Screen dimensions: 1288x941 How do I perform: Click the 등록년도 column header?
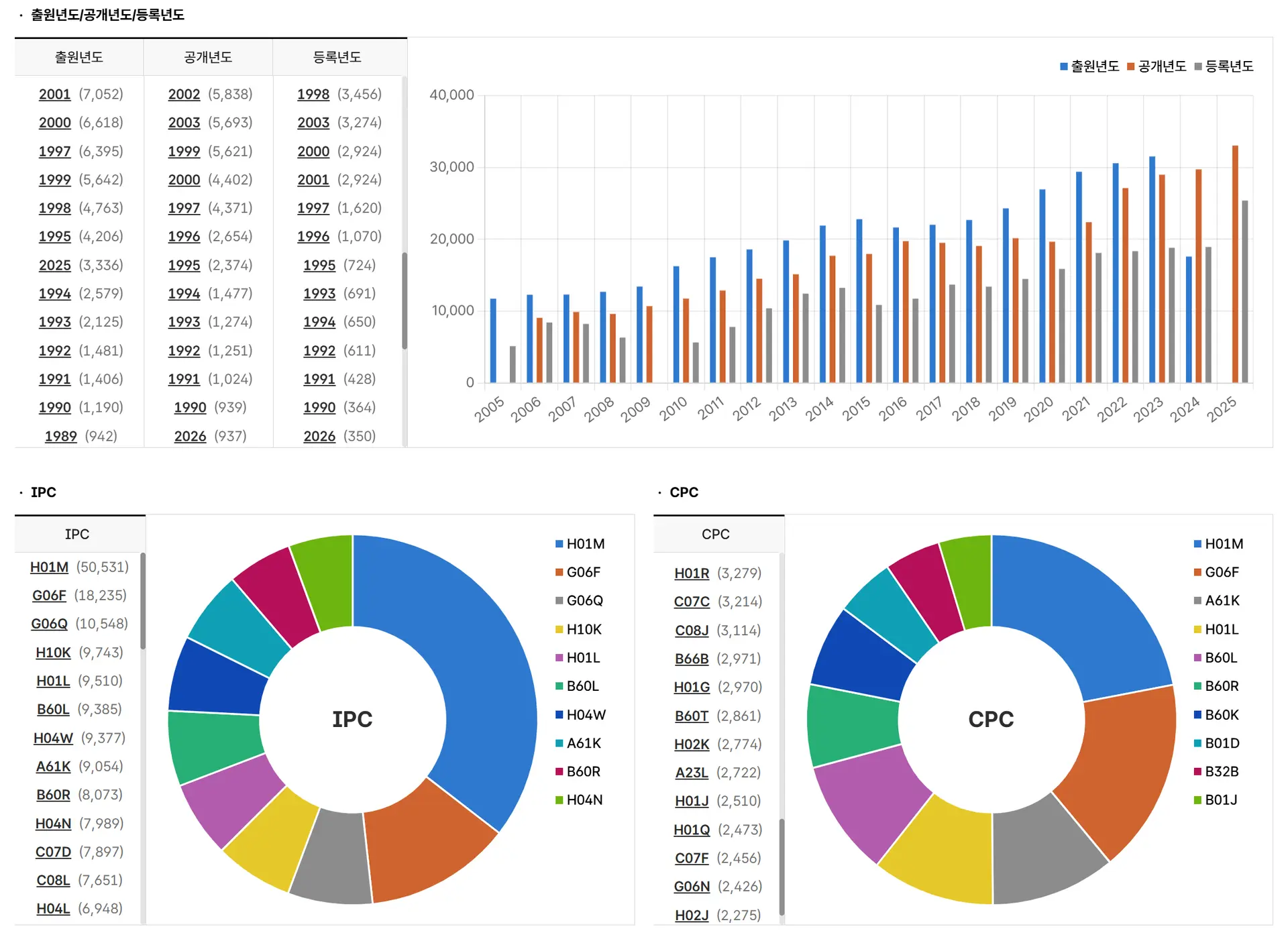[x=337, y=58]
